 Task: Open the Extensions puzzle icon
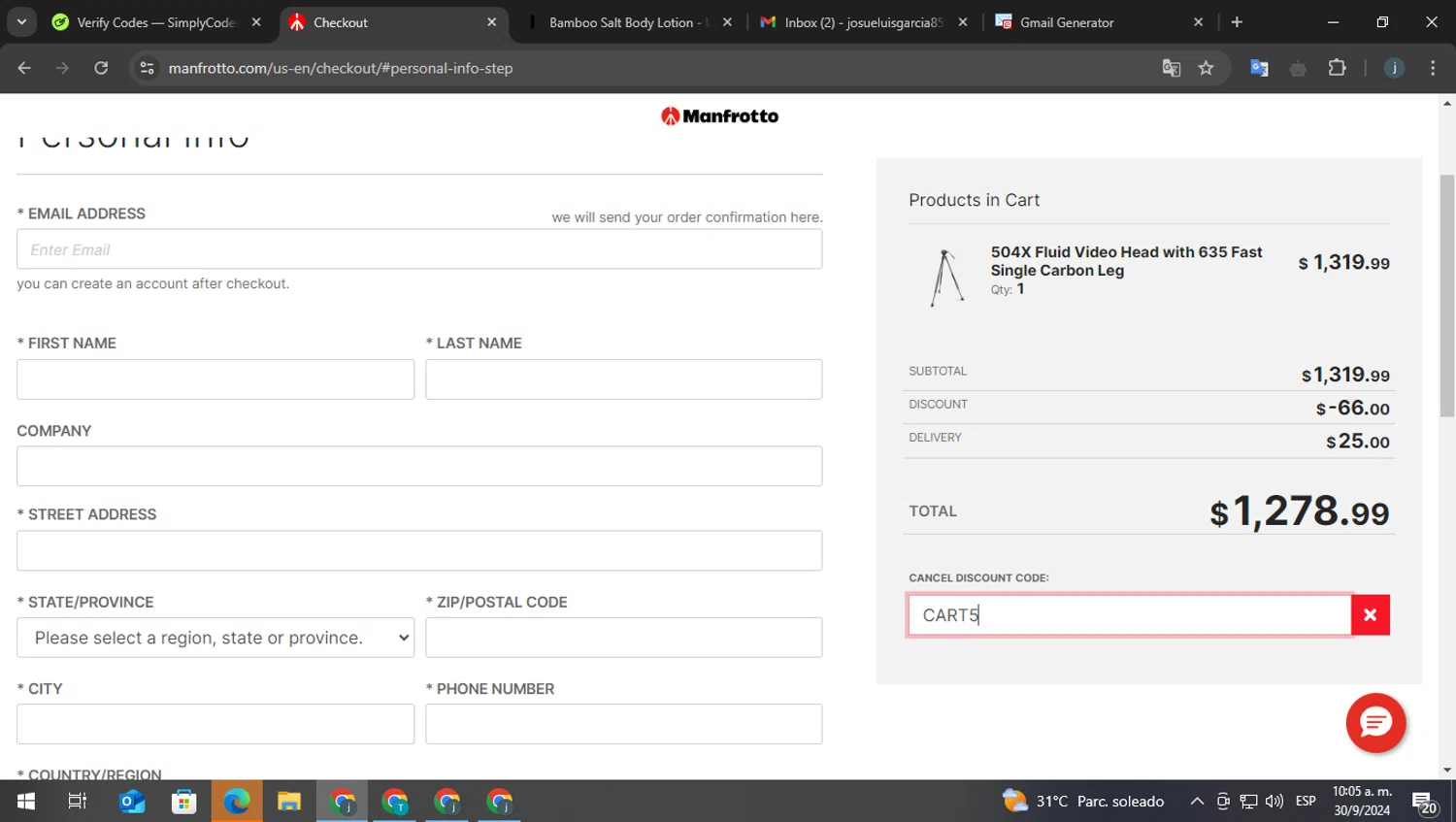click(1337, 68)
